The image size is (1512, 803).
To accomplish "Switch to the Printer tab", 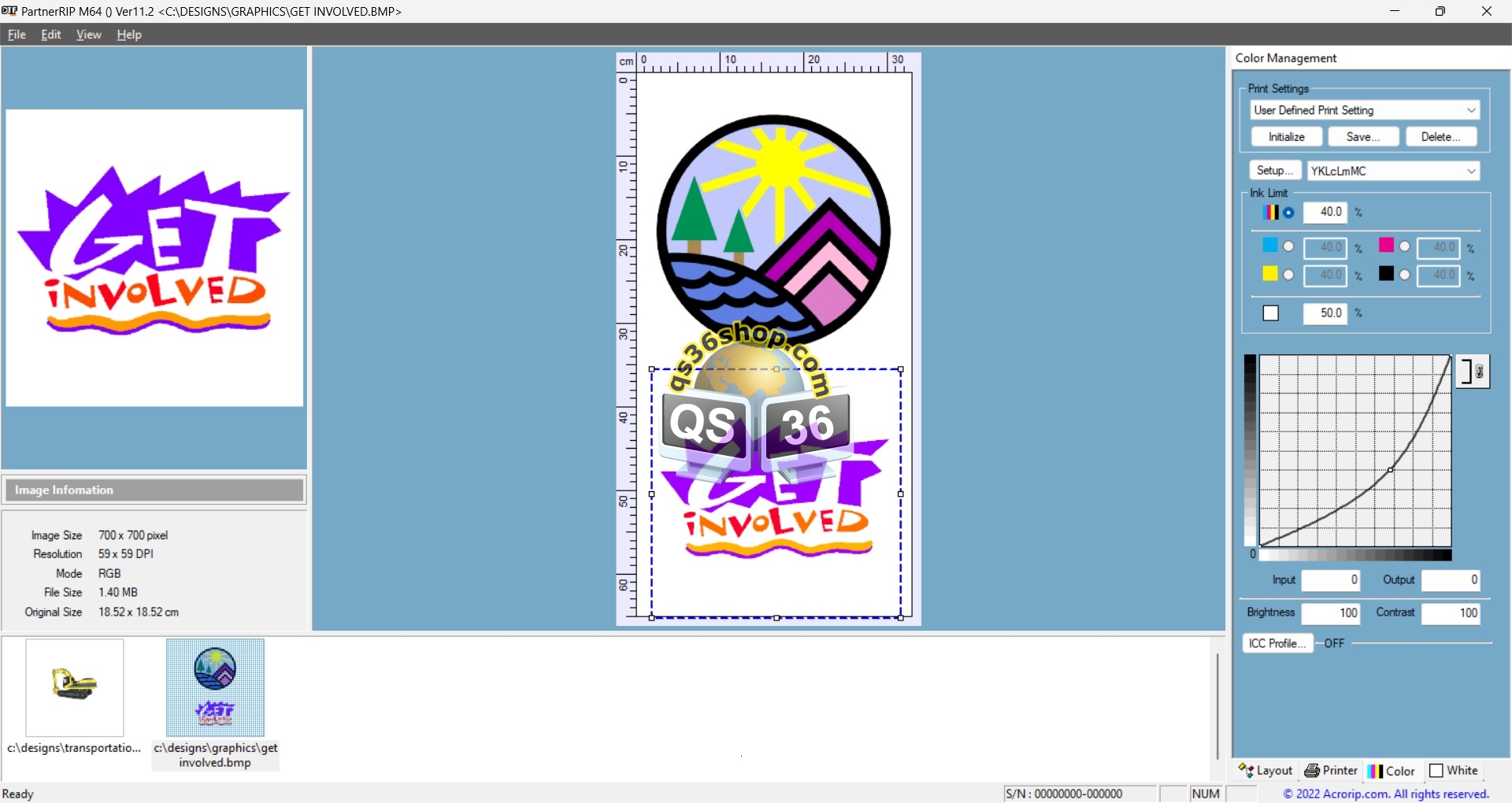I will point(1331,771).
